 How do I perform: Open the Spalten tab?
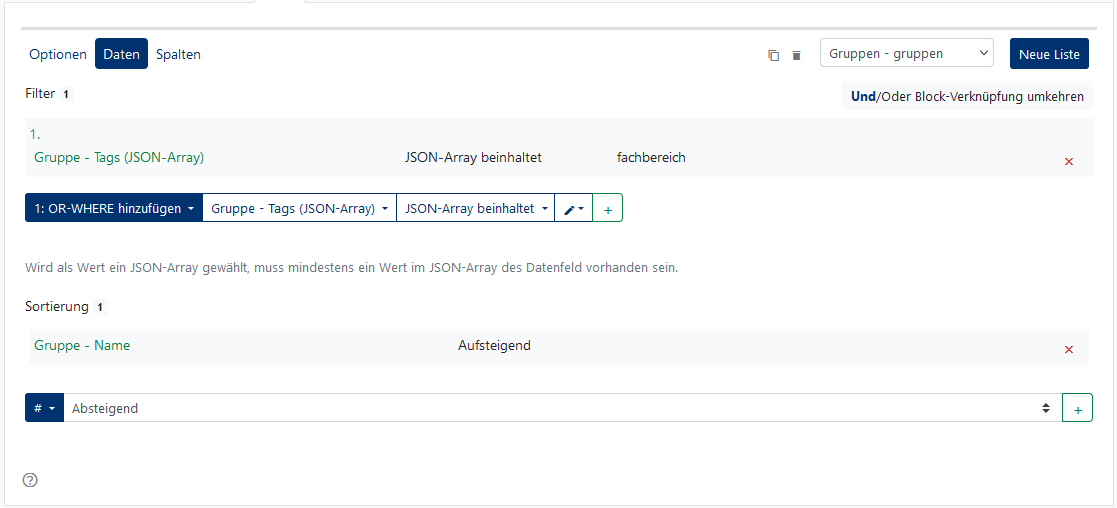(x=178, y=54)
